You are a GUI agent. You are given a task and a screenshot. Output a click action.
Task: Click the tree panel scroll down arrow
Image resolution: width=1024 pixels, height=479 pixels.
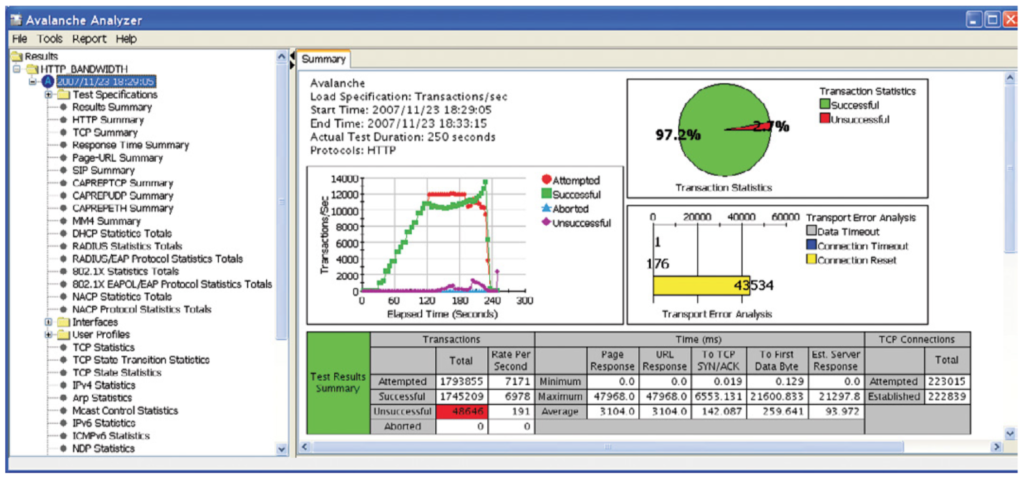pos(281,449)
